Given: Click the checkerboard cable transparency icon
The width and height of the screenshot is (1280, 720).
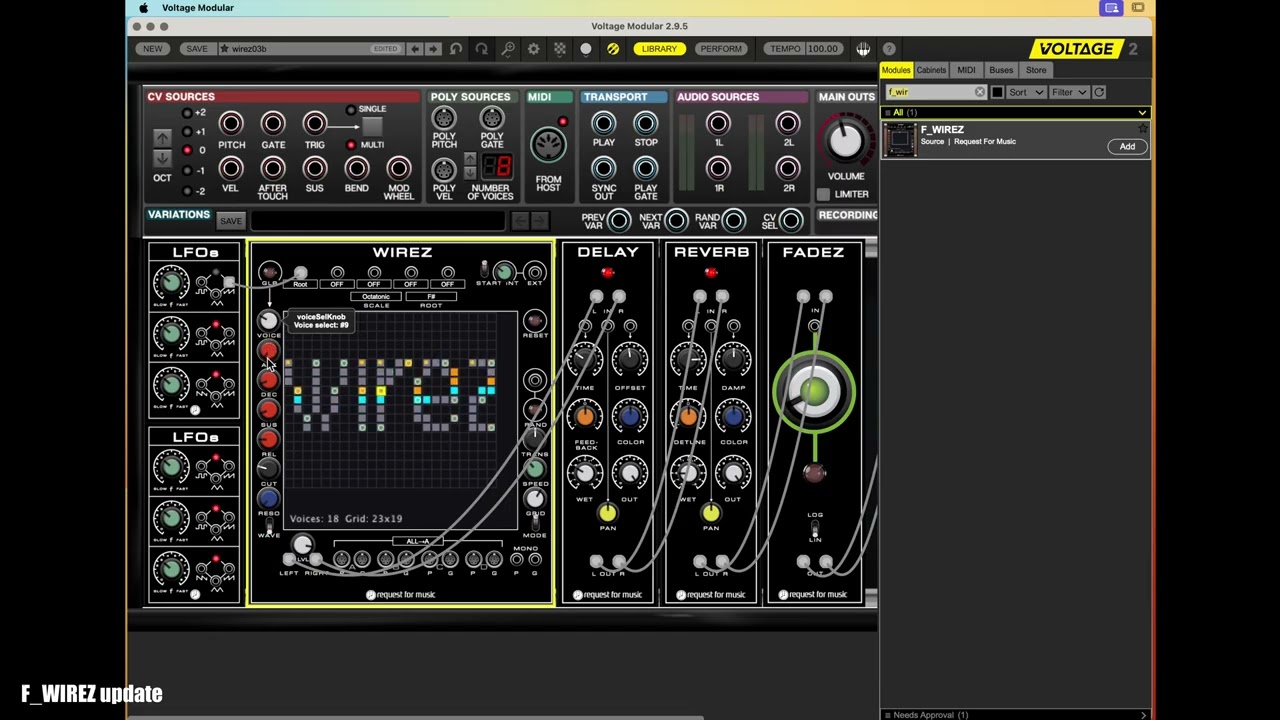Looking at the screenshot, I should pos(560,49).
